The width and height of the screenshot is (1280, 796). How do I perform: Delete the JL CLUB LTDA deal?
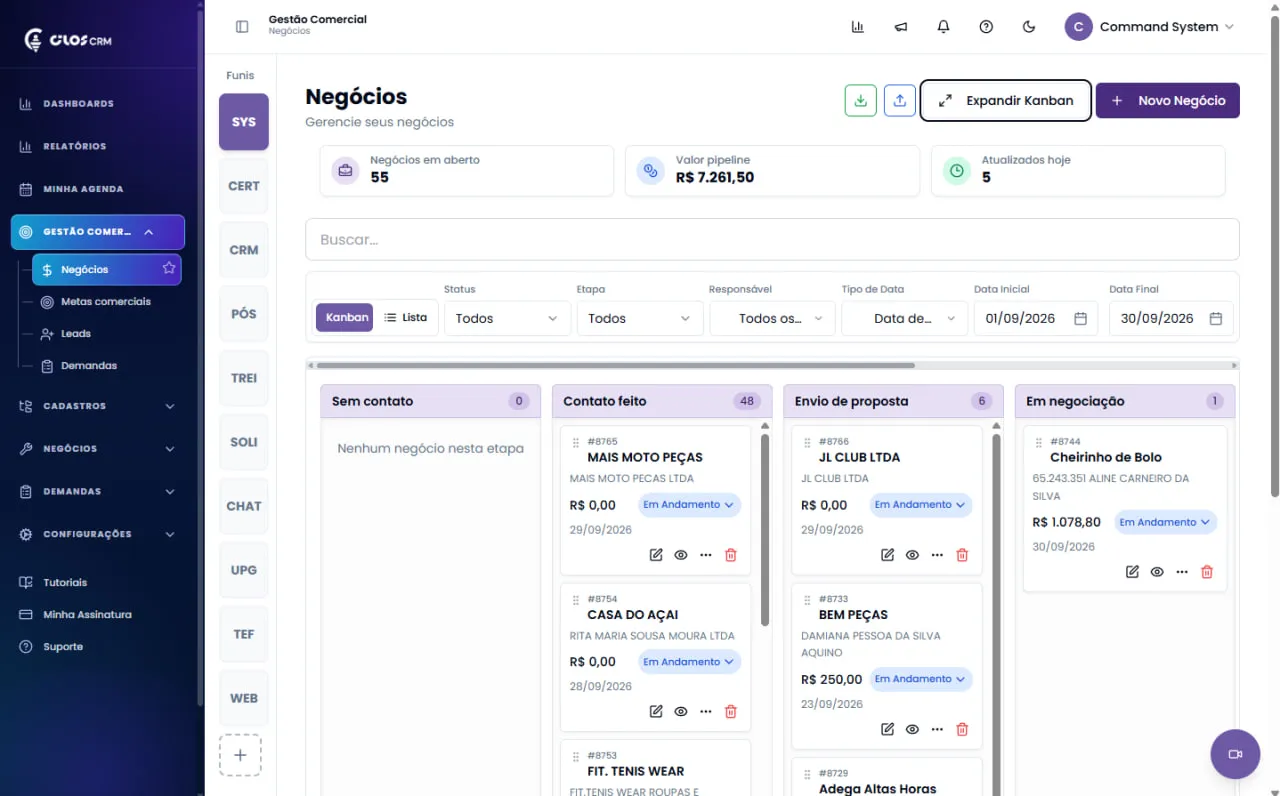click(x=962, y=555)
